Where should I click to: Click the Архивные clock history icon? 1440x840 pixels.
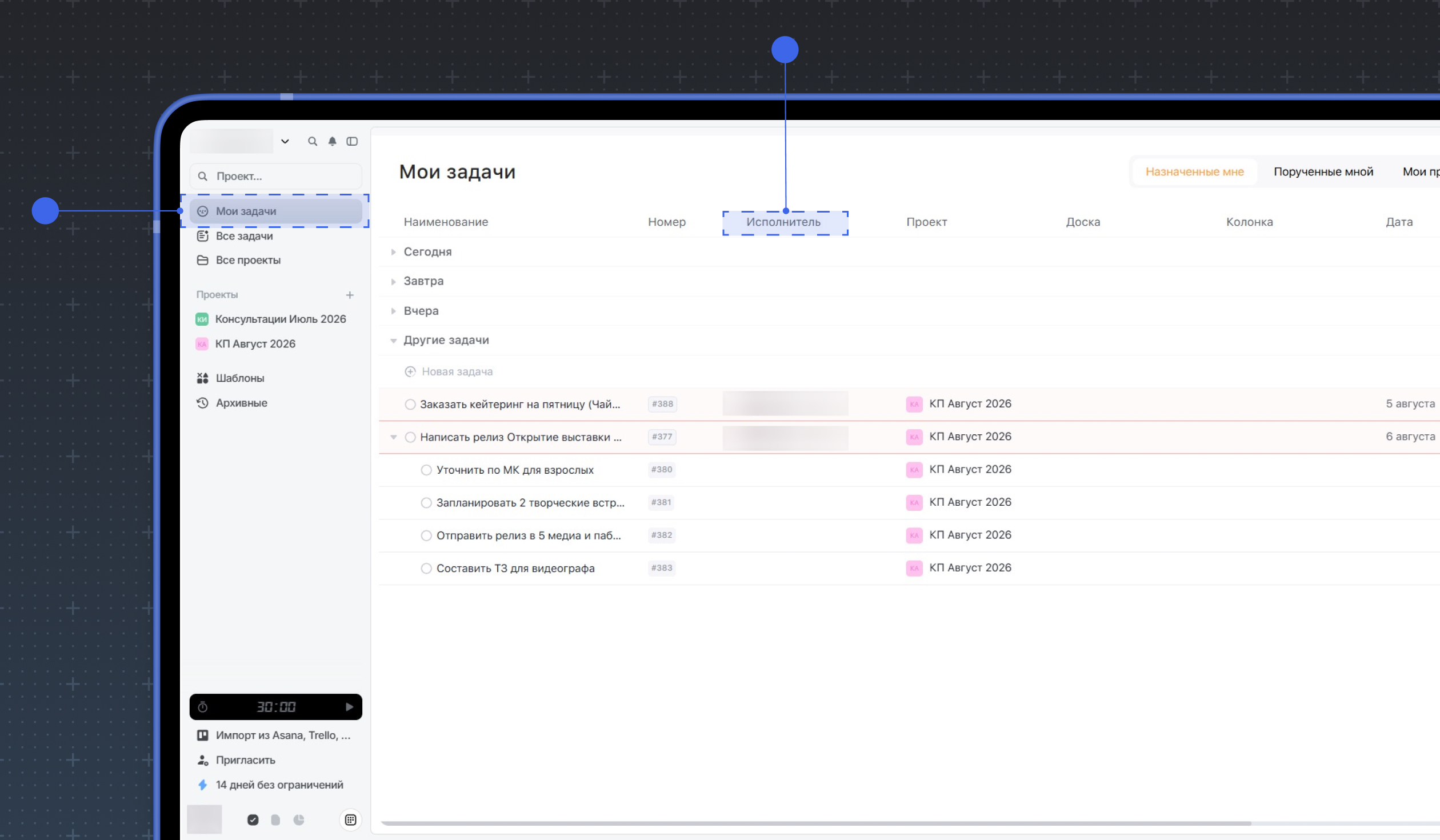[x=202, y=403]
